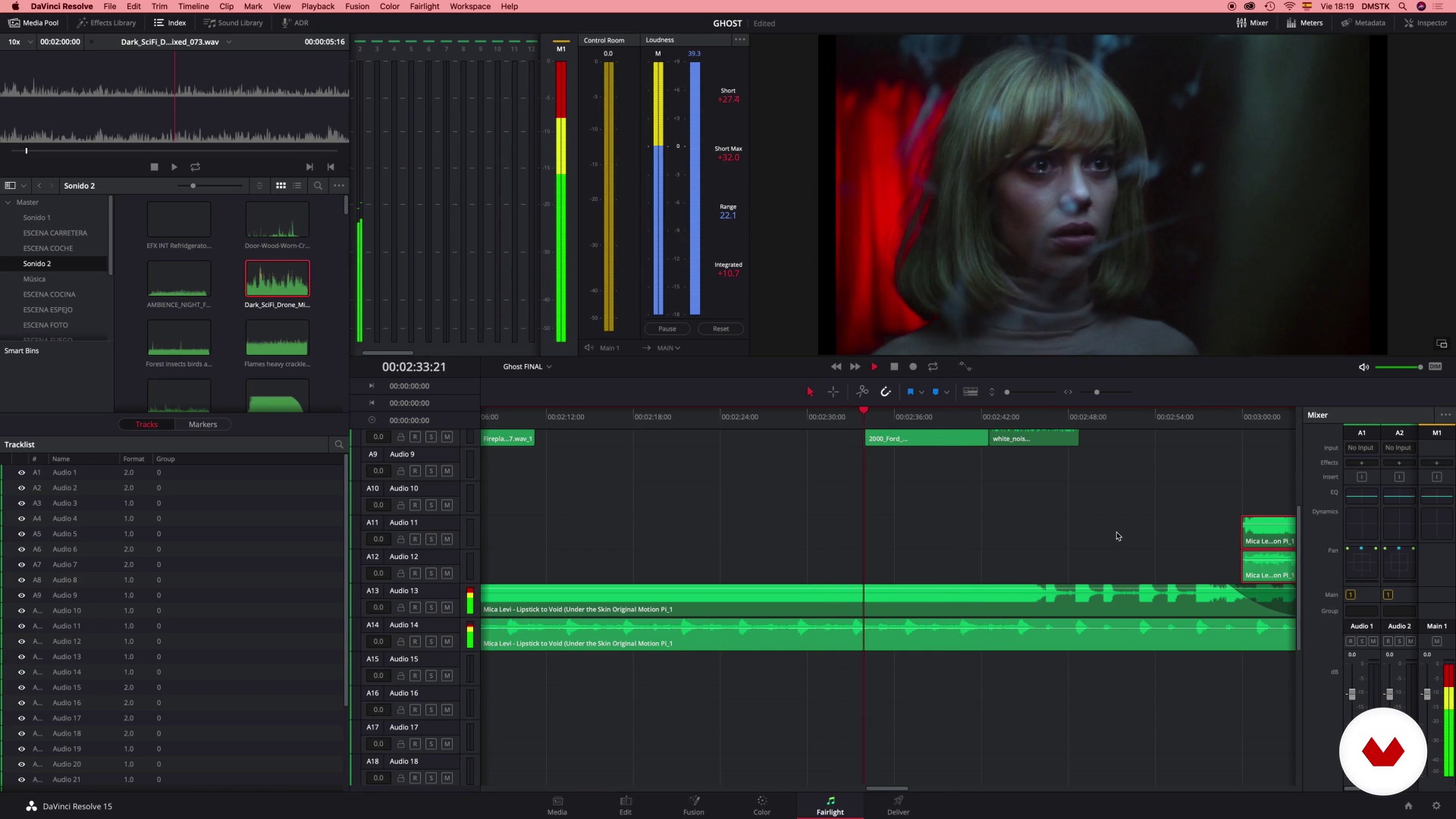Open project settings gear icon
The width and height of the screenshot is (1456, 819).
pos(1436,806)
